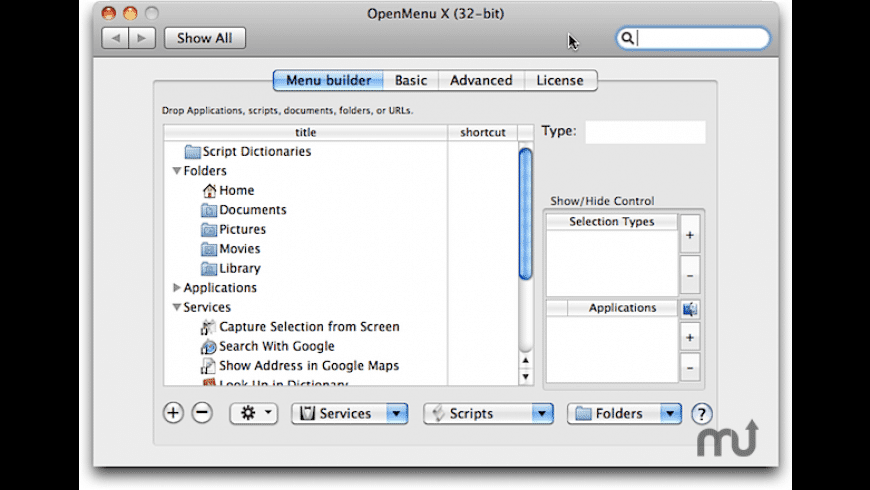870x490 pixels.
Task: Click the Documents folder icon
Action: coord(209,210)
